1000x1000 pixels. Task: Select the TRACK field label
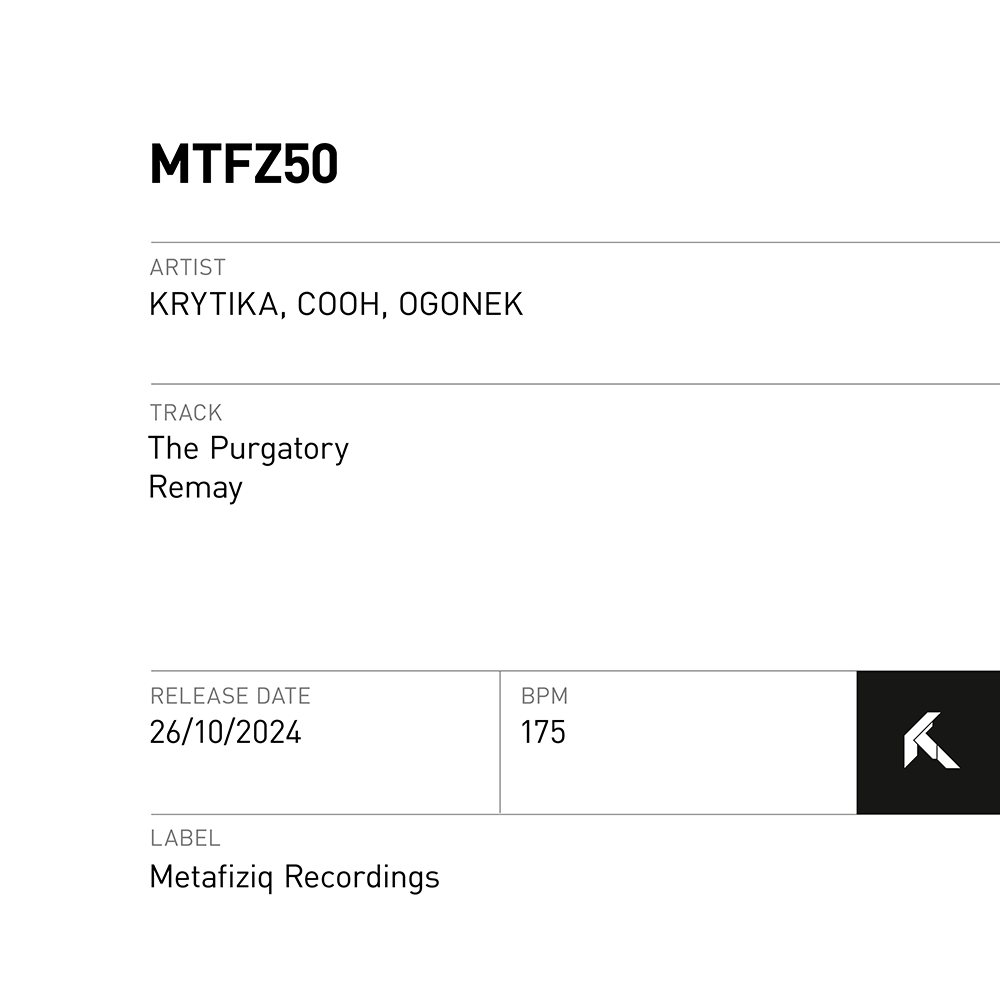tap(186, 413)
